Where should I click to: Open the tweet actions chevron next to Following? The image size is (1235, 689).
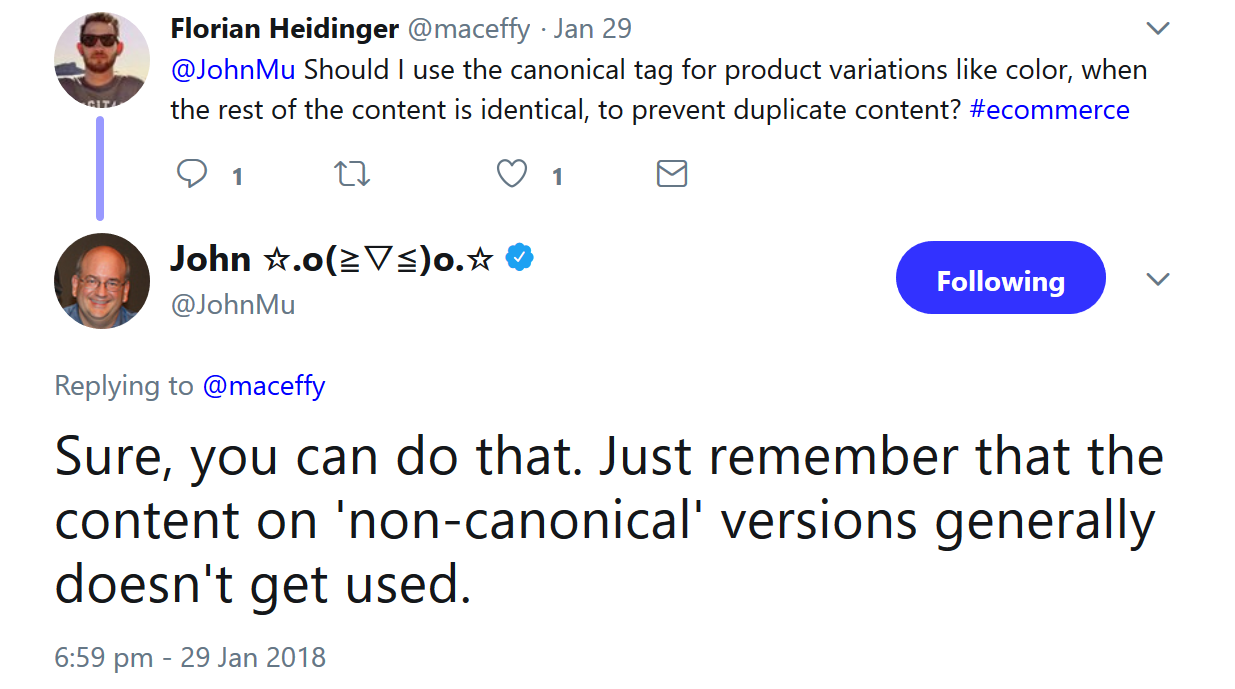pyautogui.click(x=1157, y=279)
